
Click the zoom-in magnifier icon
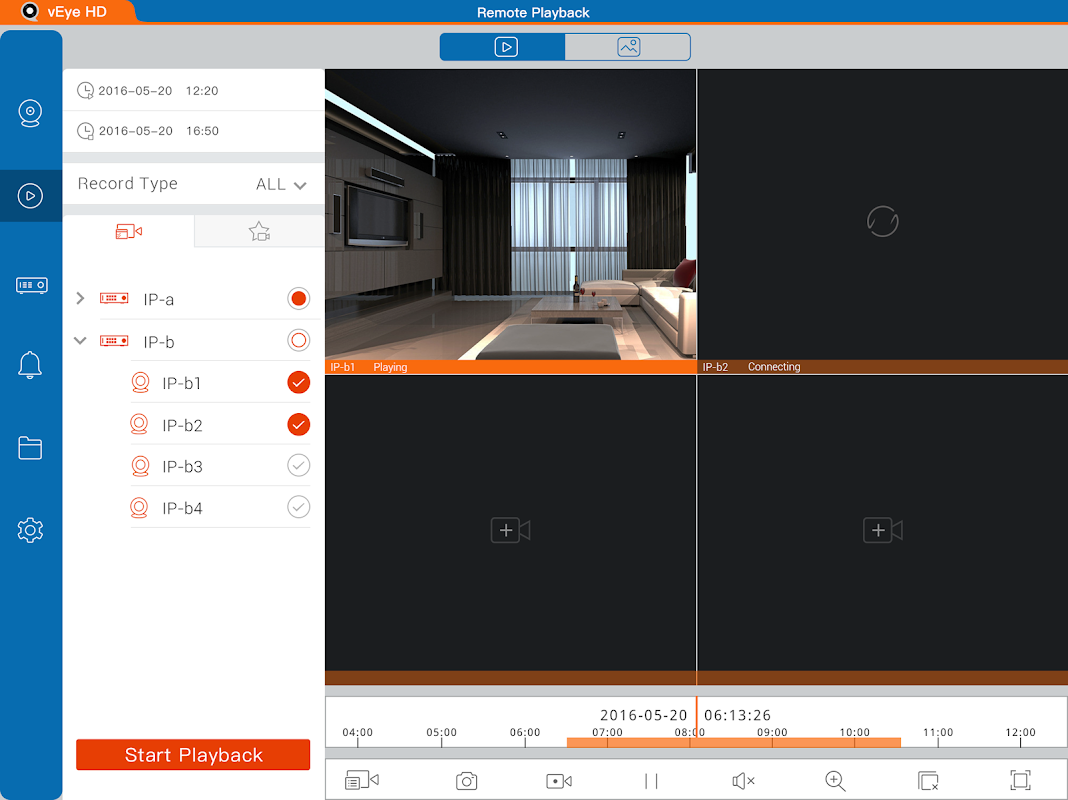[x=835, y=780]
